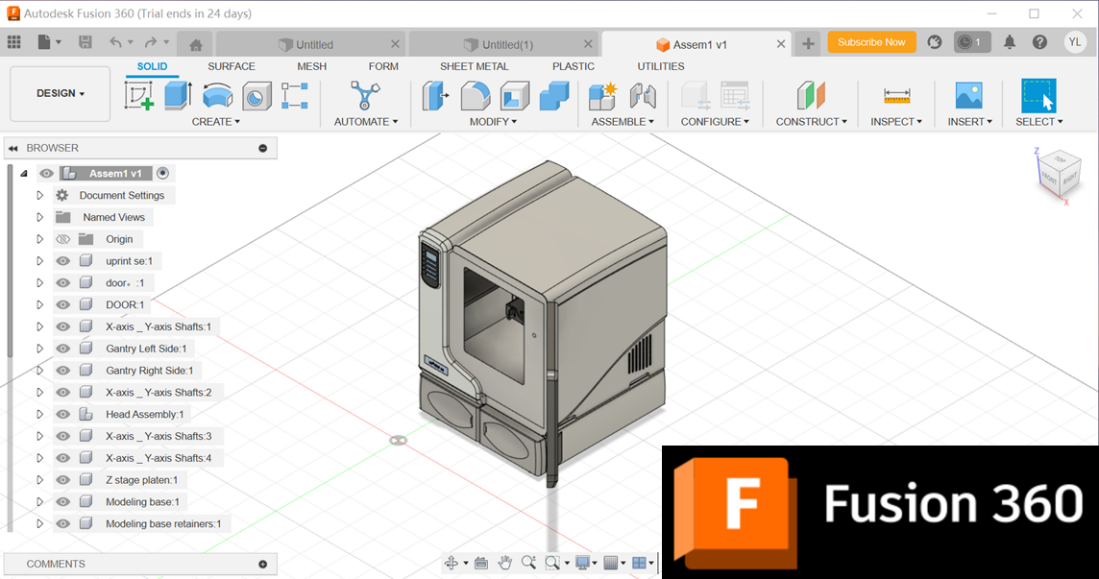Select the Rectangular Pattern tool
This screenshot has height=579, width=1099.
294,95
